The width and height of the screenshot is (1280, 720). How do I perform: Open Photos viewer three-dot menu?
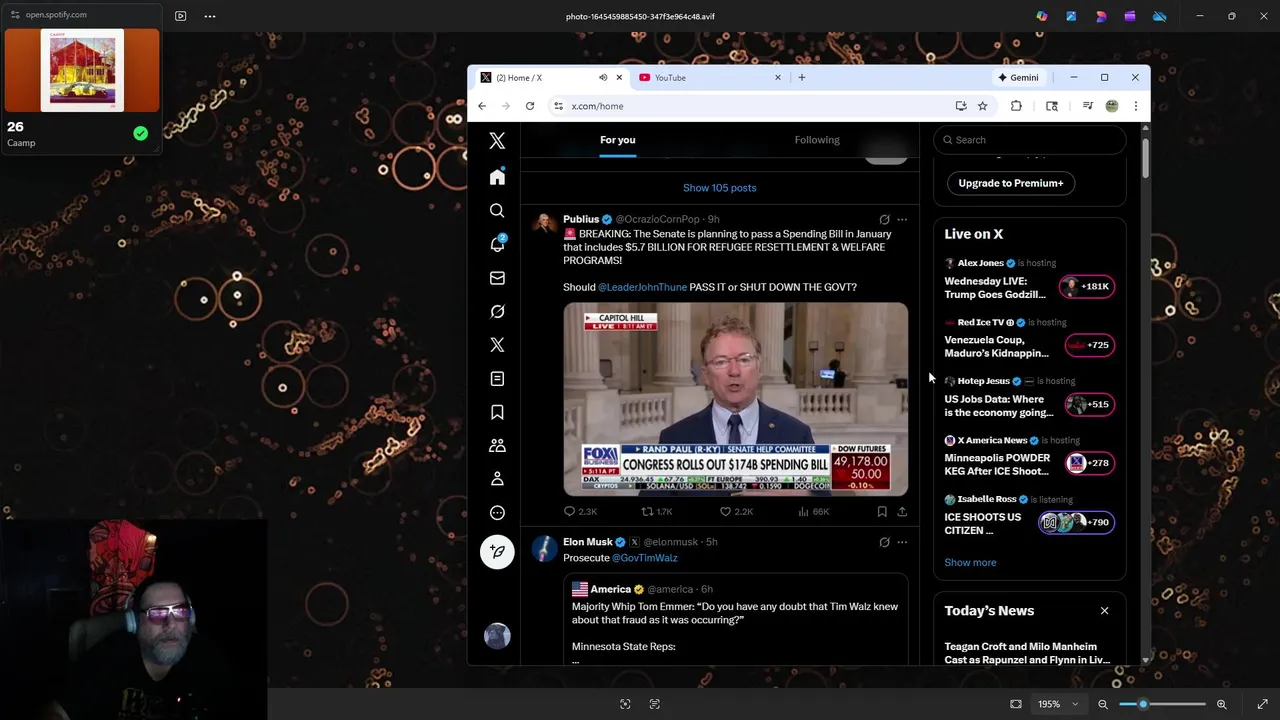coord(210,16)
